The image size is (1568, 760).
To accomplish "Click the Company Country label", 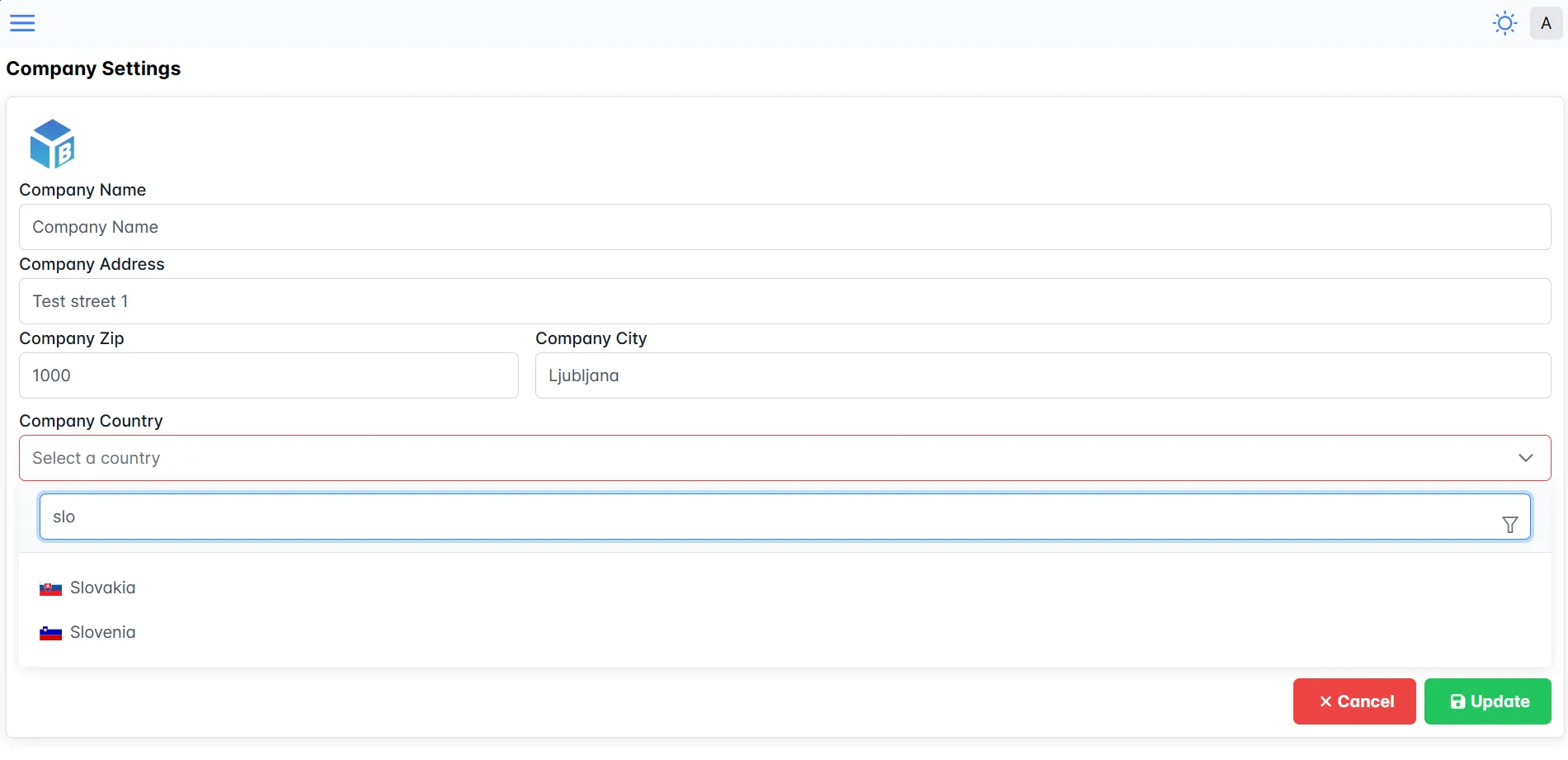I will point(91,421).
